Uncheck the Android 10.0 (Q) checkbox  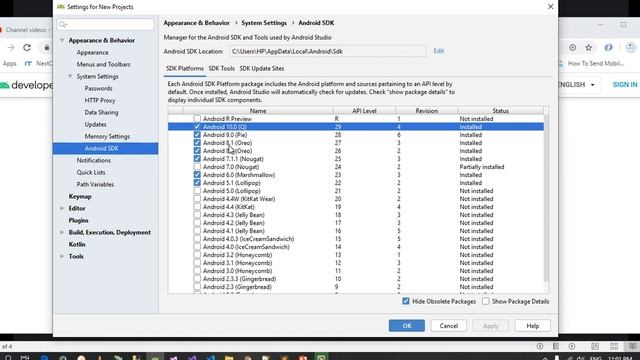[x=197, y=127]
